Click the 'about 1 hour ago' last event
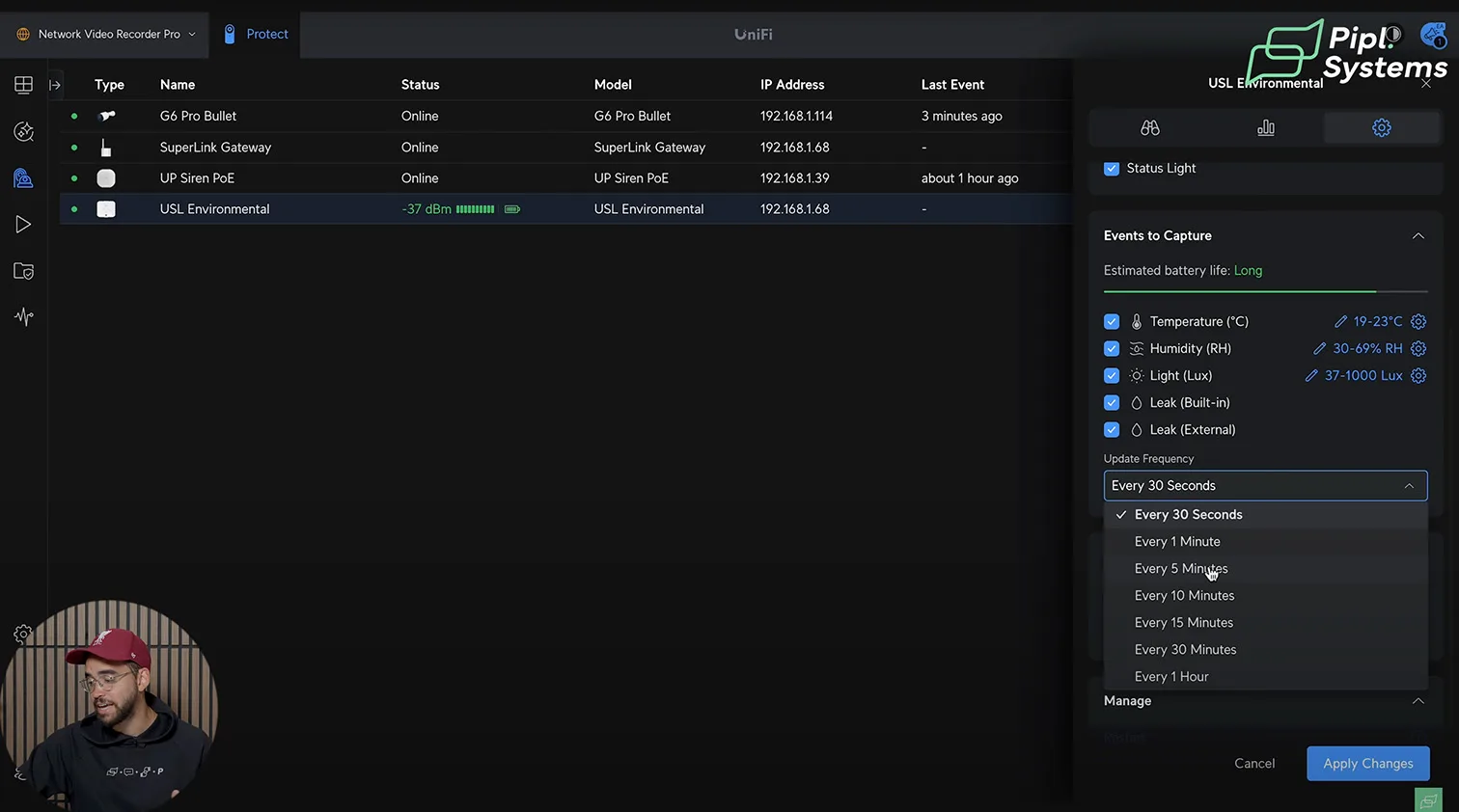This screenshot has height=812, width=1459. point(970,178)
